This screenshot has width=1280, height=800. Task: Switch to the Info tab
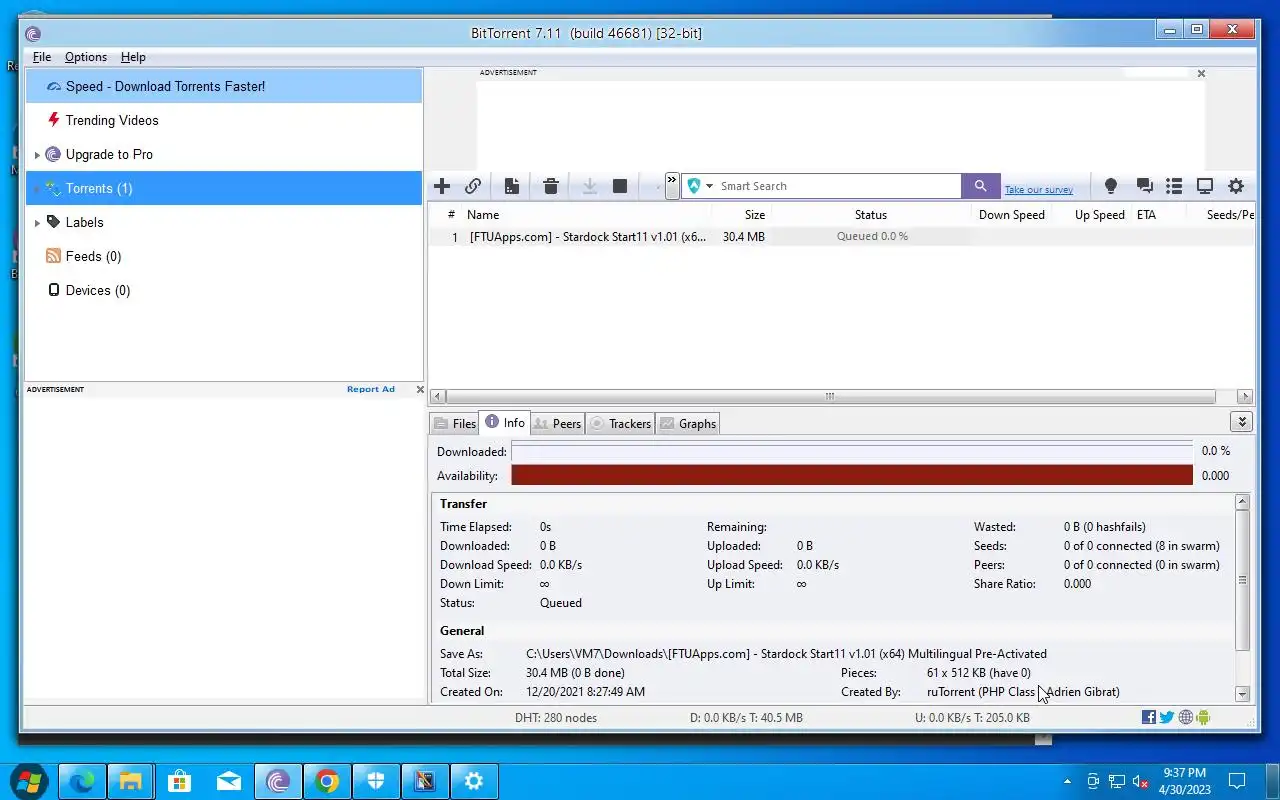pos(505,423)
